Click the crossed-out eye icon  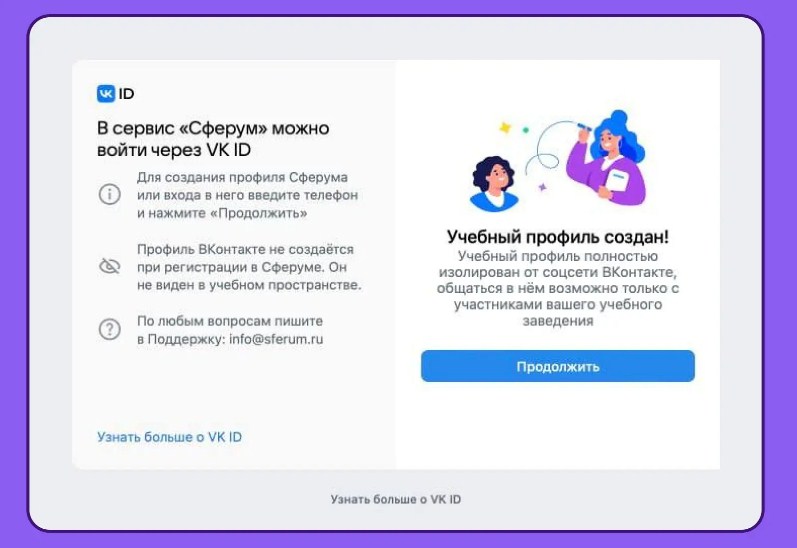coord(109,266)
